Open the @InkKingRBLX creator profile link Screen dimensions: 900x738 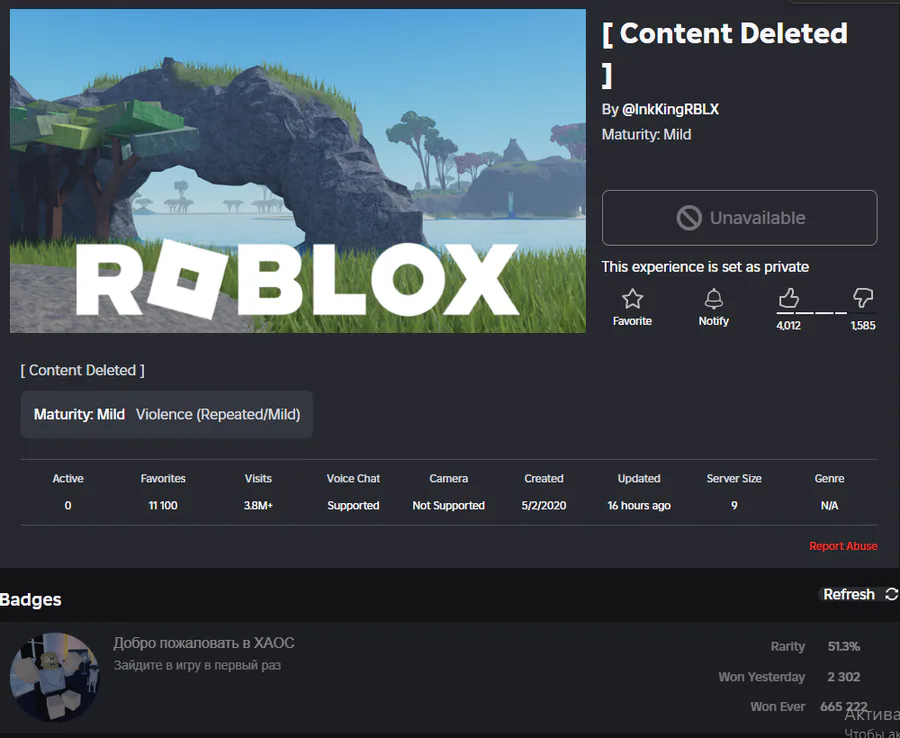[670, 110]
